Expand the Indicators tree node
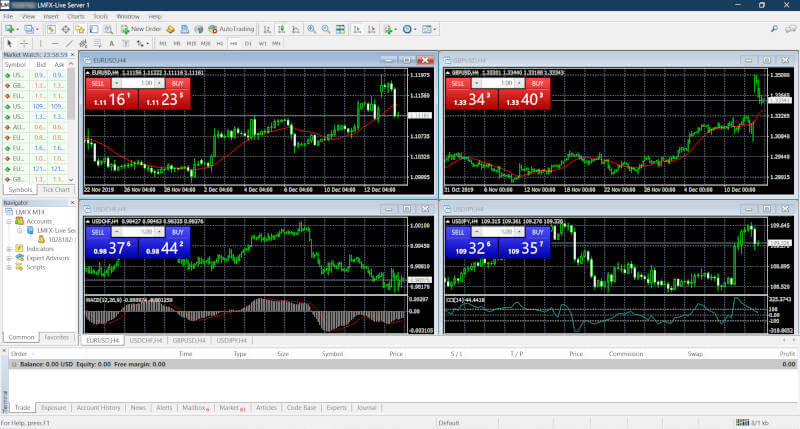The height and width of the screenshot is (429, 800). pyautogui.click(x=9, y=249)
